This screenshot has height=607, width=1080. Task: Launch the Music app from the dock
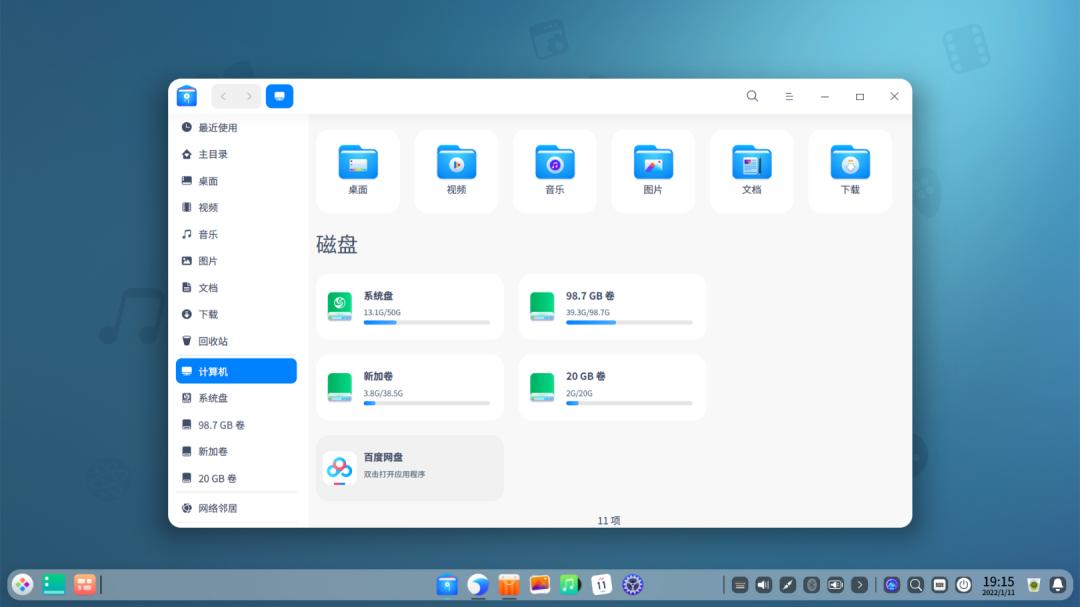pyautogui.click(x=569, y=585)
